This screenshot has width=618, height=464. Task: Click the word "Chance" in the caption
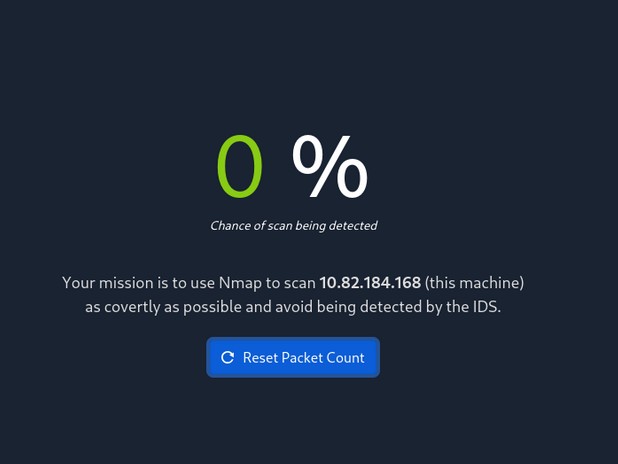[x=230, y=226]
